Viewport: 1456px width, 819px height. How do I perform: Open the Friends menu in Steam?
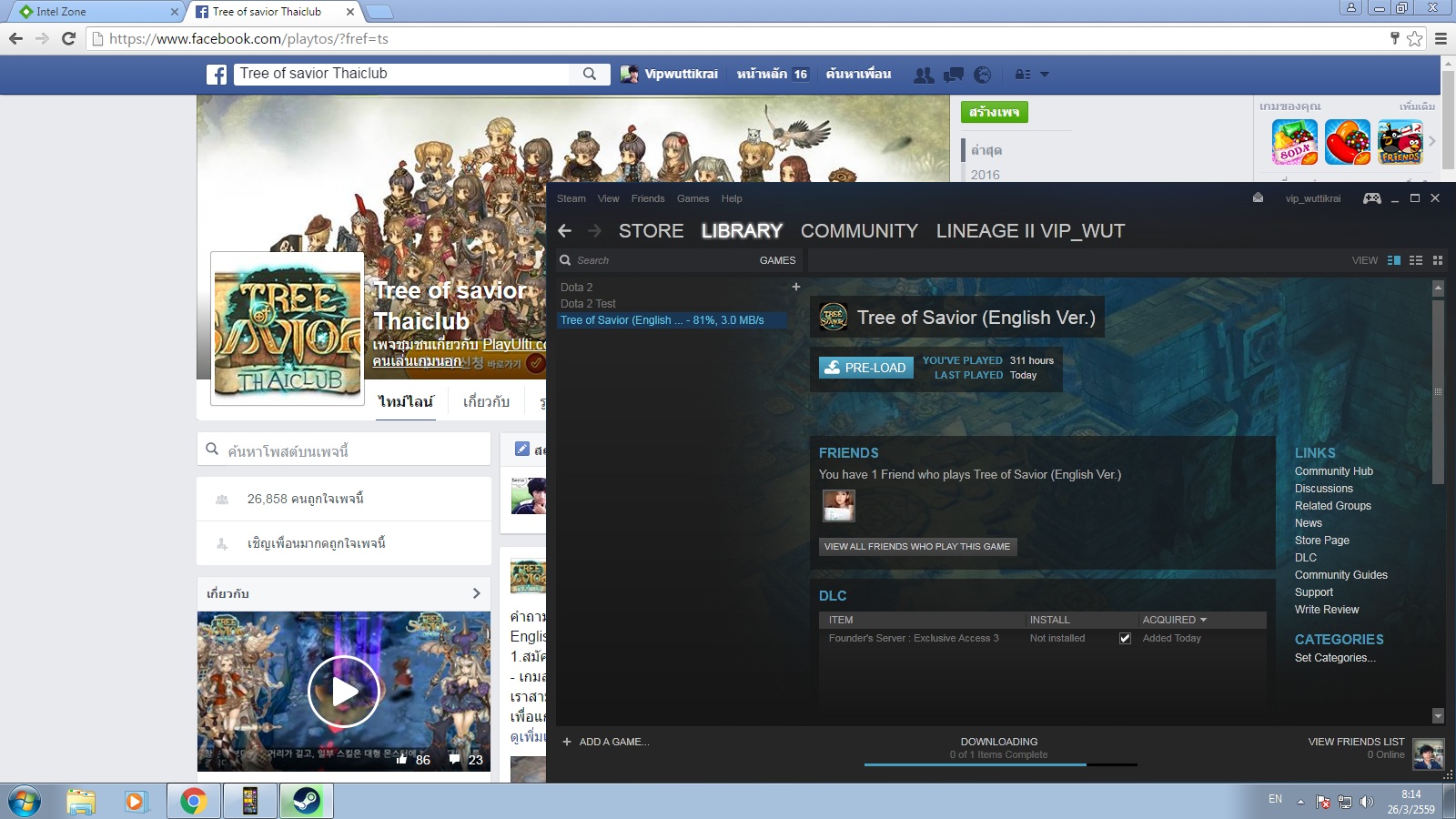click(648, 198)
